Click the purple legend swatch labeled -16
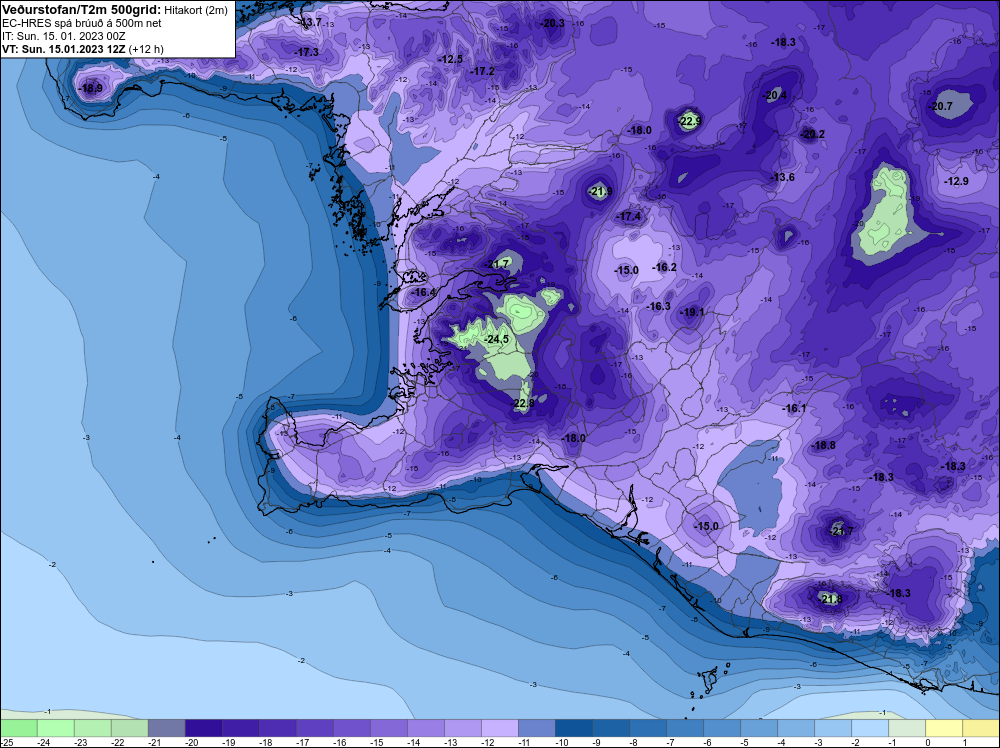Screen dimensions: 1000x748 click(x=351, y=728)
